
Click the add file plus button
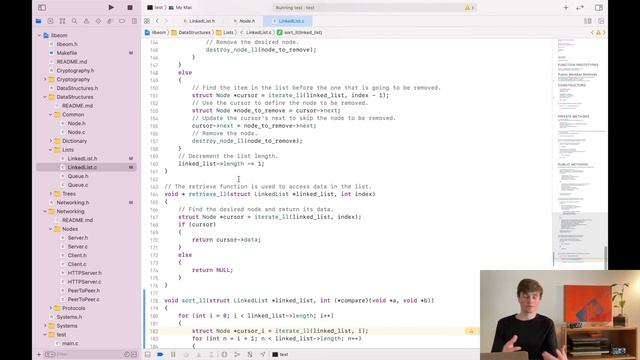point(39,354)
